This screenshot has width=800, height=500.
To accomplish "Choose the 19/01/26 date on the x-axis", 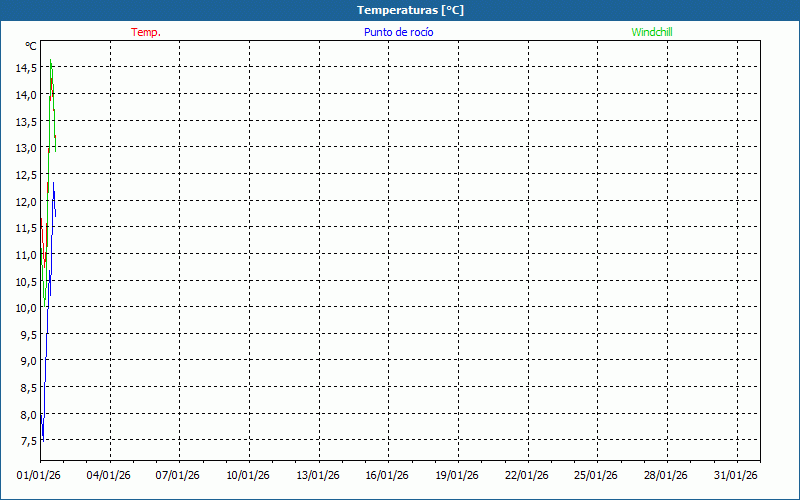I will (457, 475).
